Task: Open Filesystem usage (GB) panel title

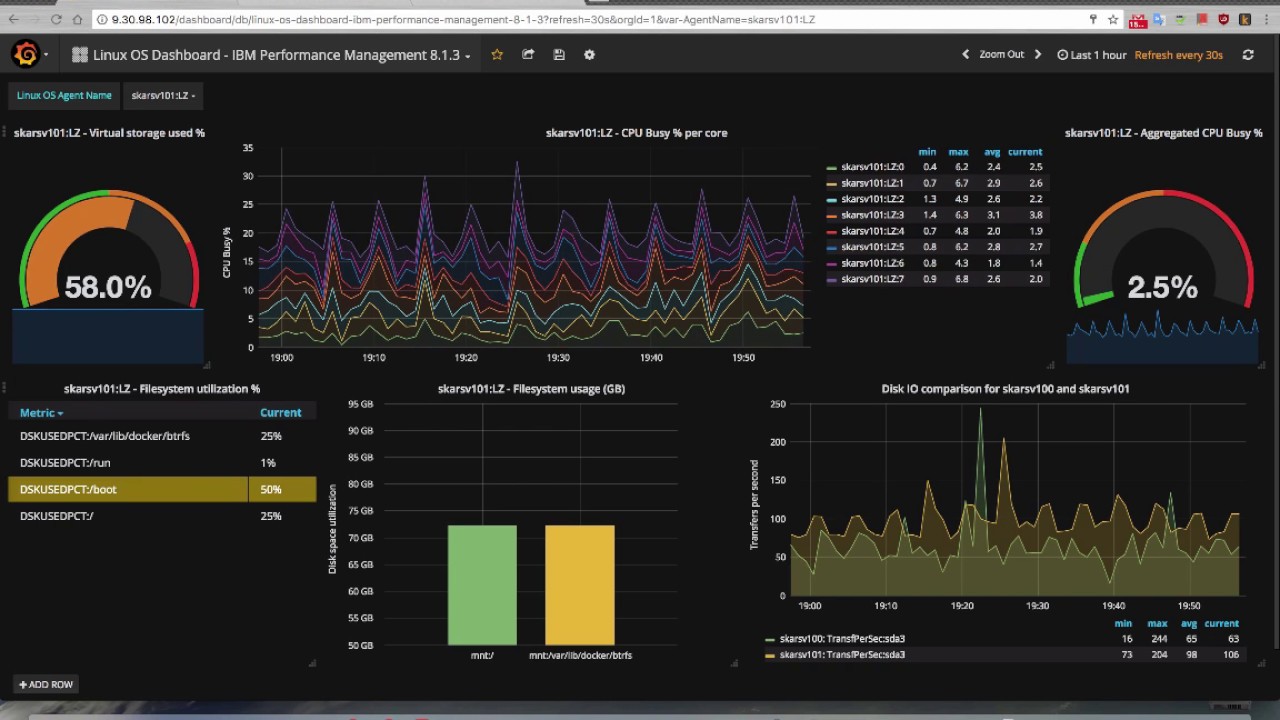Action: pyautogui.click(x=531, y=389)
